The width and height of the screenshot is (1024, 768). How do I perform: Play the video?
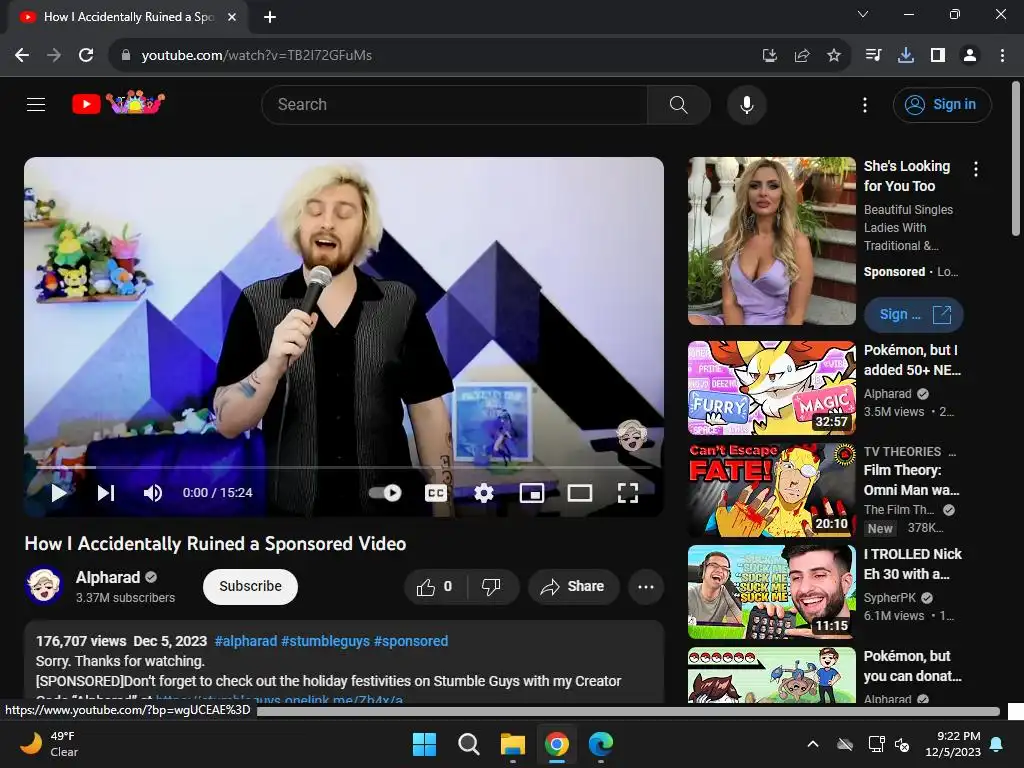59,493
